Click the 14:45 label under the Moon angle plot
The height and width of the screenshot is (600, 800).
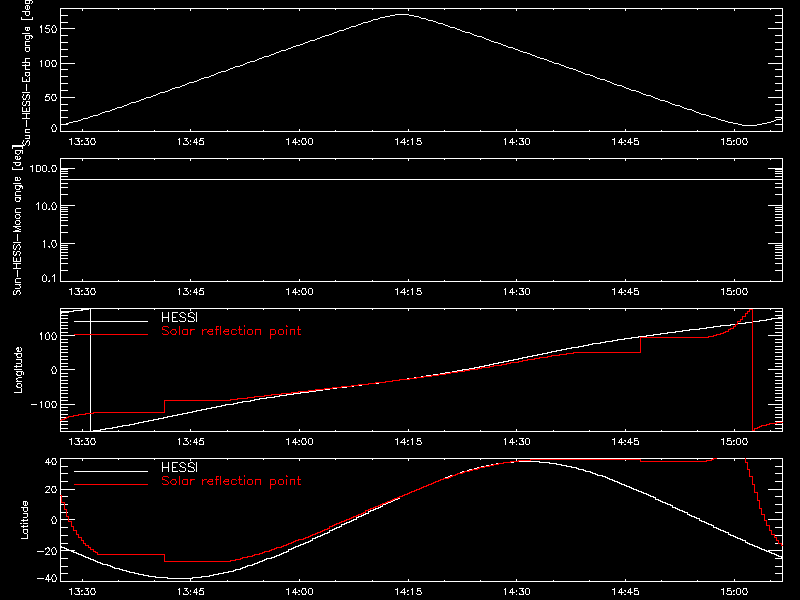(x=626, y=291)
